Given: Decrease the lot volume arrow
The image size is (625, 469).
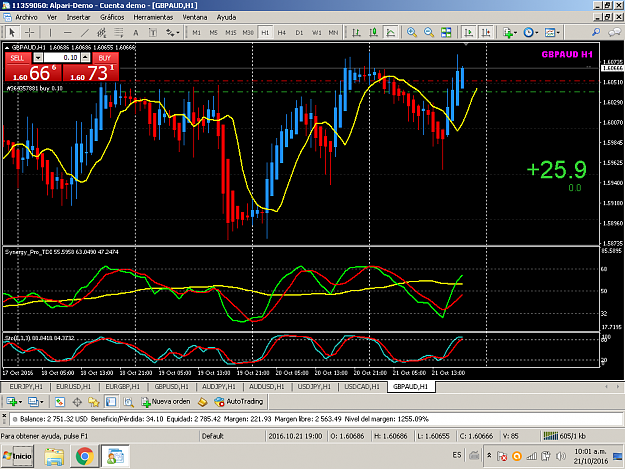Looking at the screenshot, I should 38,58.
